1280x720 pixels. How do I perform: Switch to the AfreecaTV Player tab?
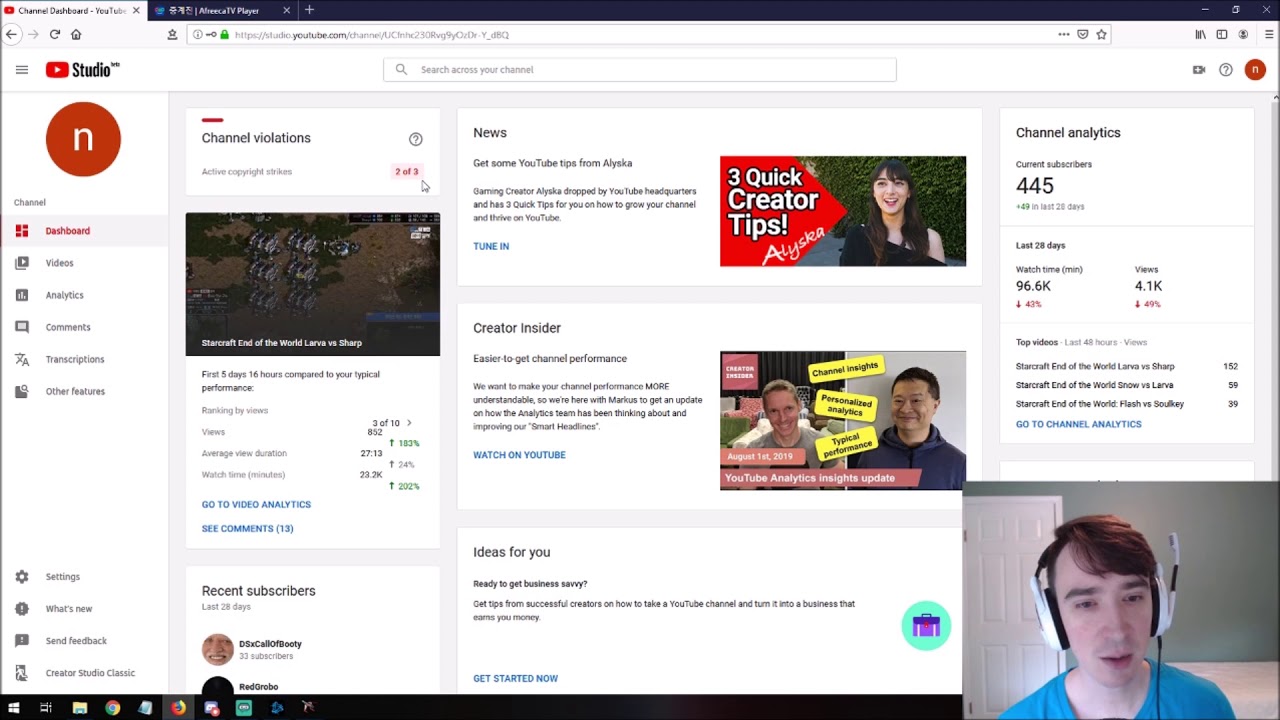pos(222,10)
